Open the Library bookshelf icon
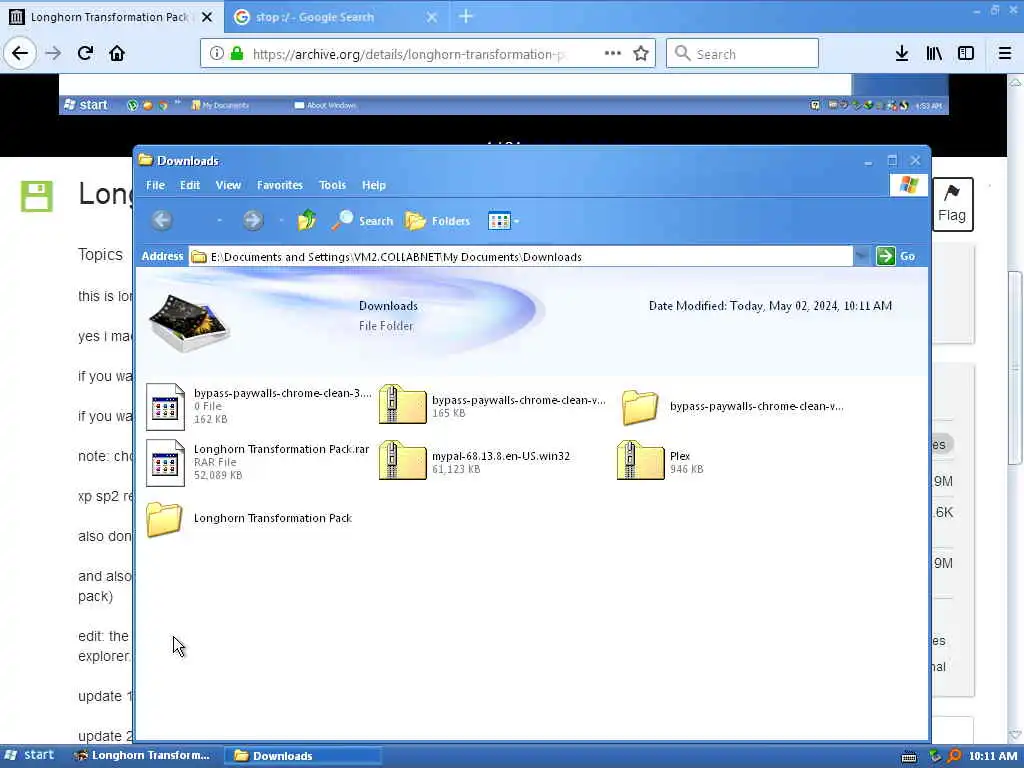 pos(934,54)
